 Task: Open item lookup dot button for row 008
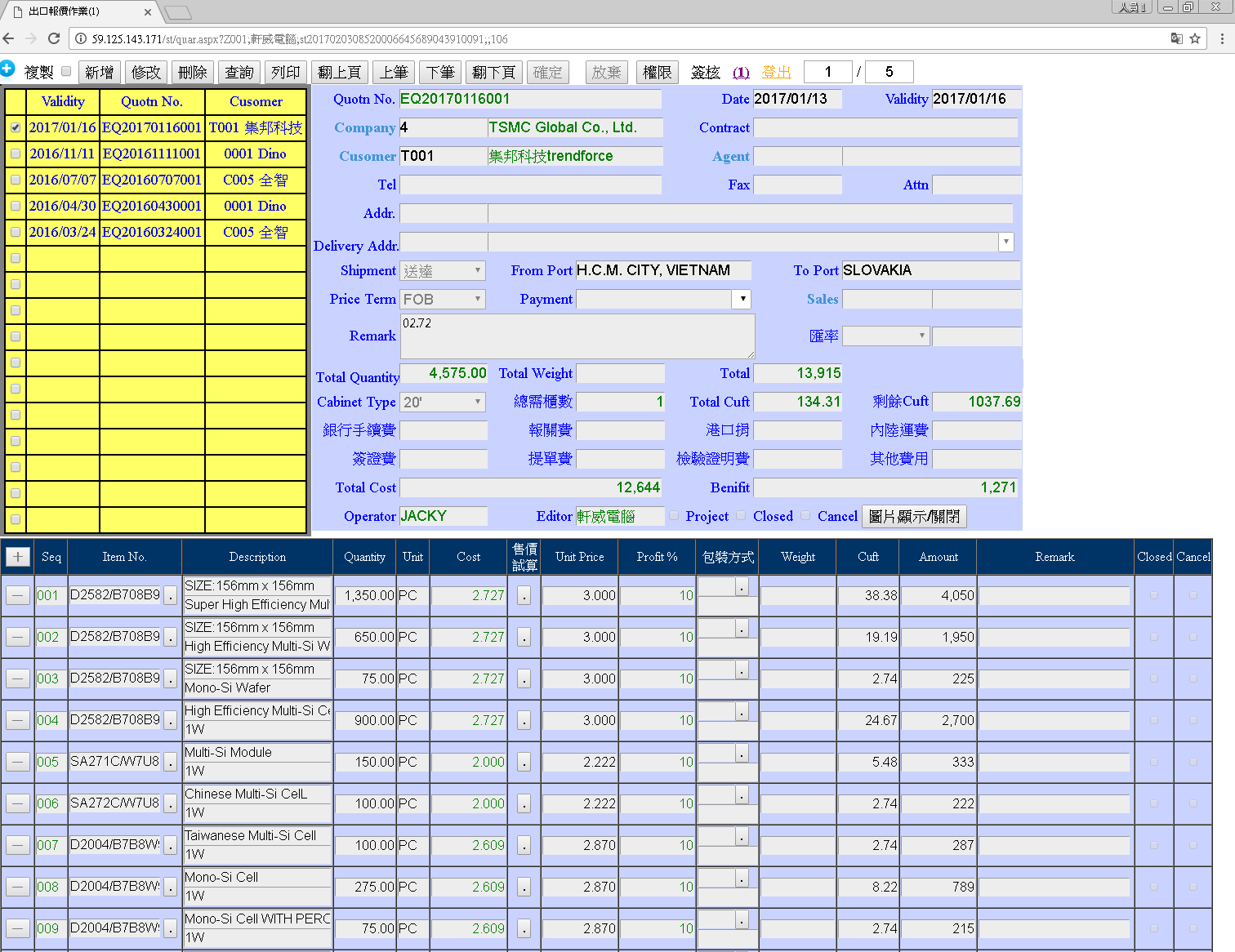(x=170, y=887)
